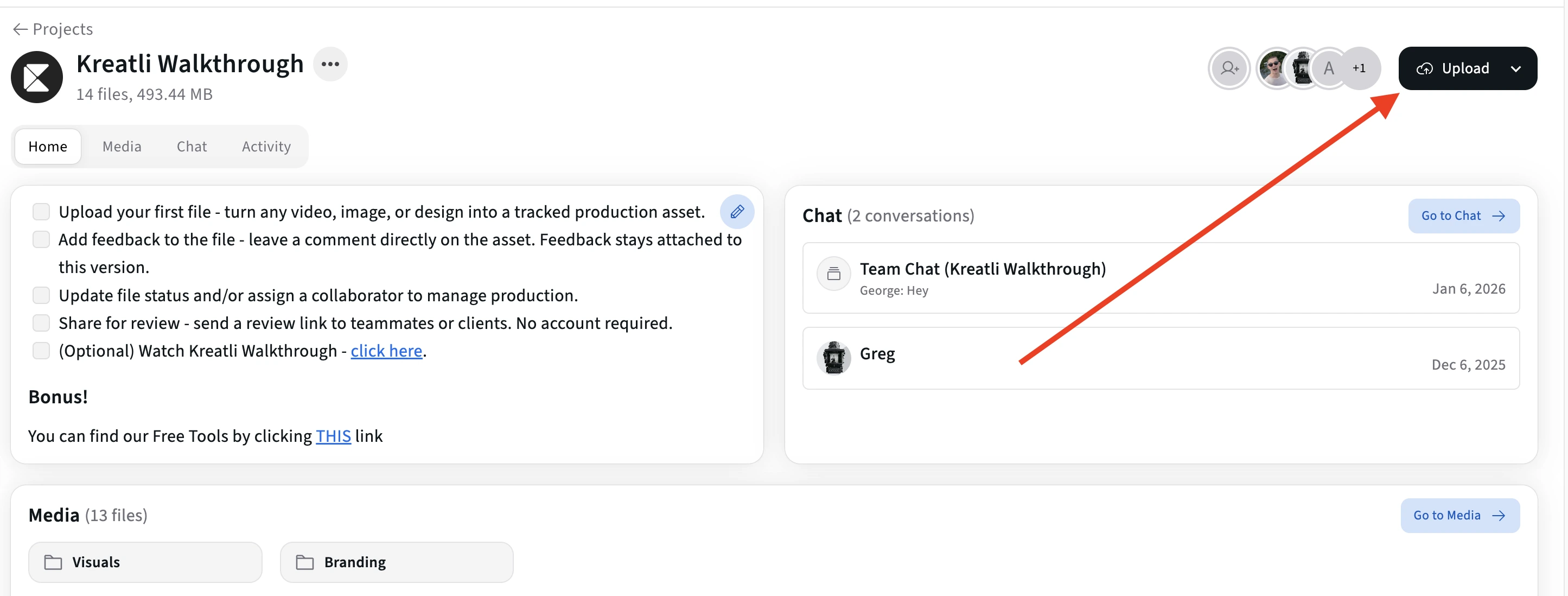The width and height of the screenshot is (1568, 596).
Task: Click the add collaborator icon
Action: [x=1228, y=68]
